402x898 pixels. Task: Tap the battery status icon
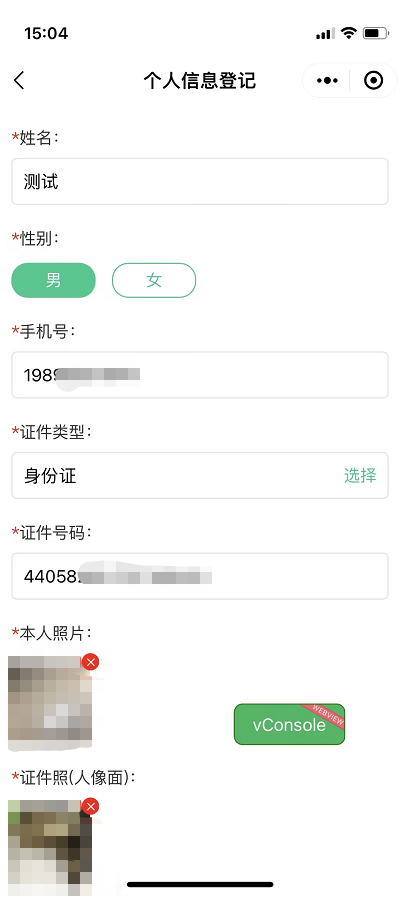[376, 33]
